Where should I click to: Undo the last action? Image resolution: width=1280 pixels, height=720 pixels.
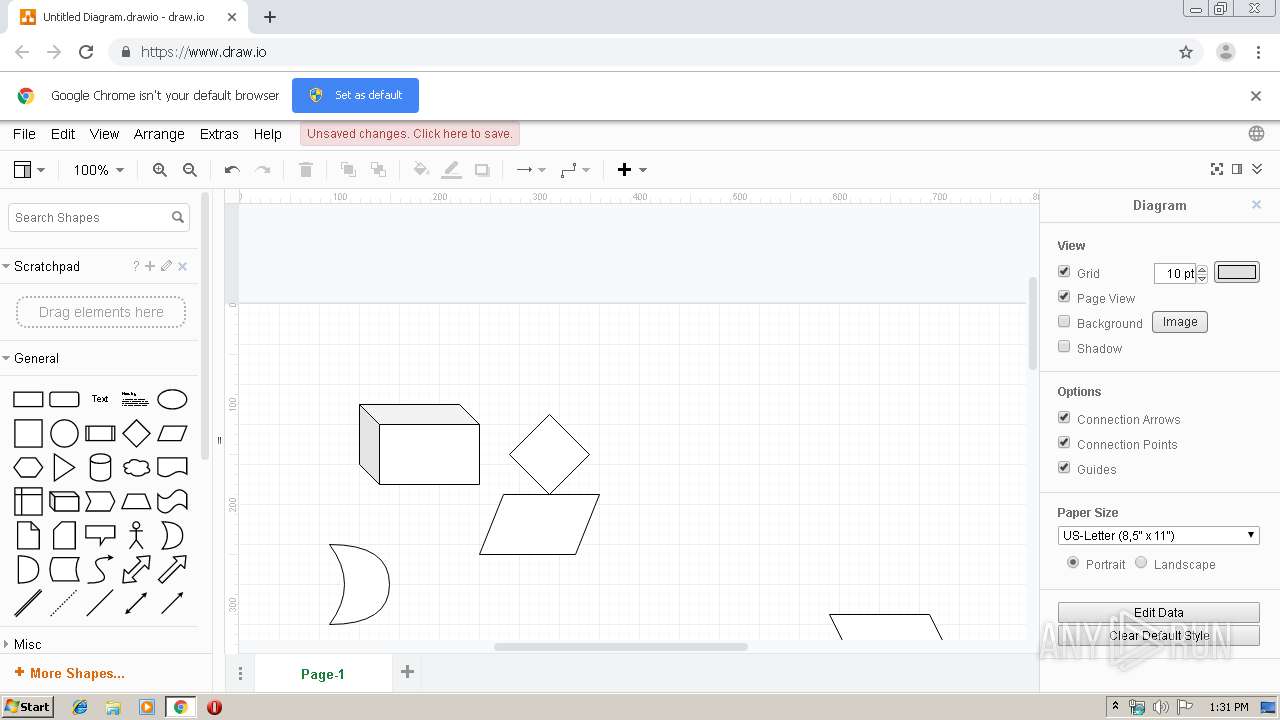tap(232, 170)
